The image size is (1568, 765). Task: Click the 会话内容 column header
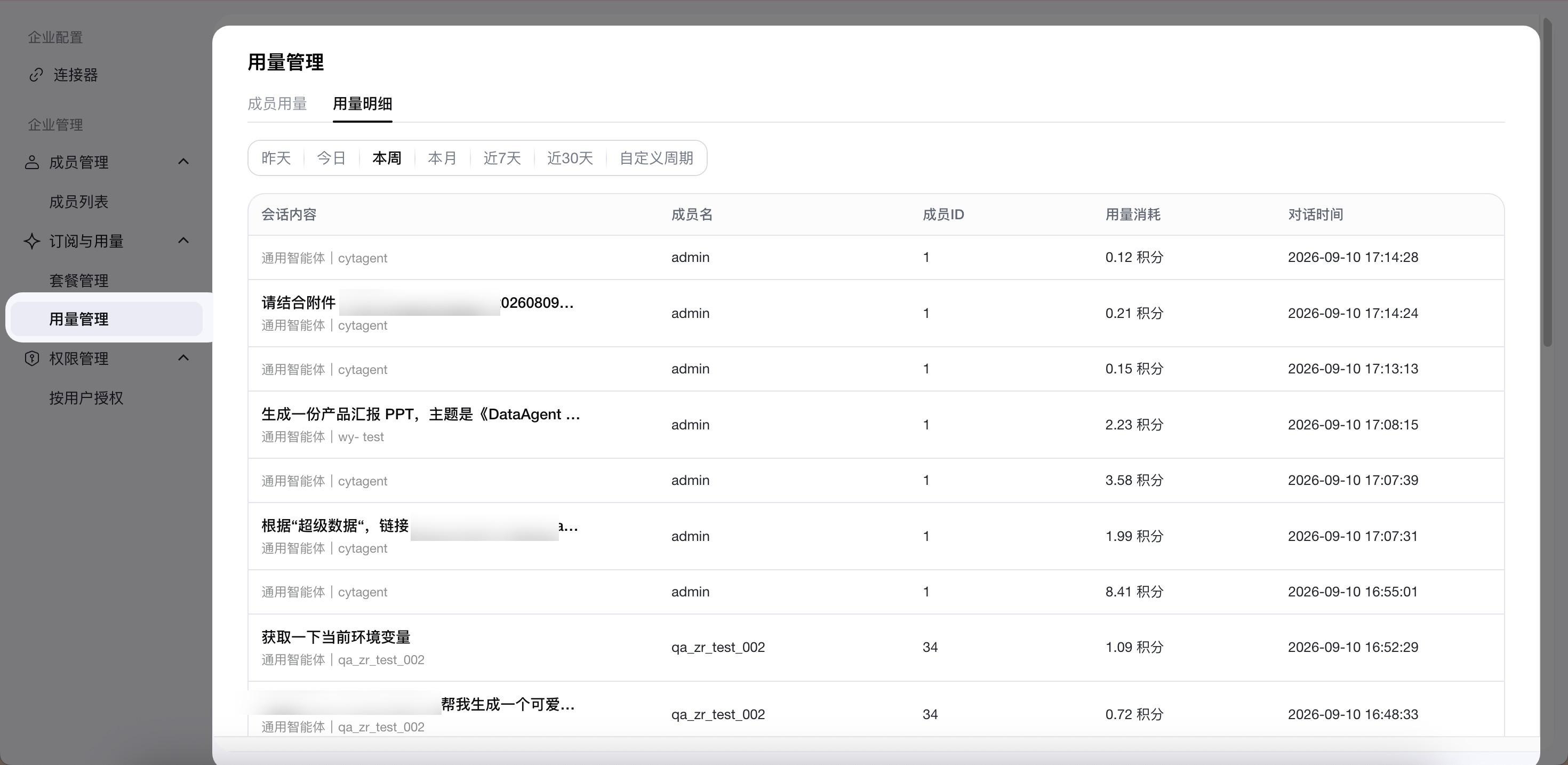(x=289, y=214)
